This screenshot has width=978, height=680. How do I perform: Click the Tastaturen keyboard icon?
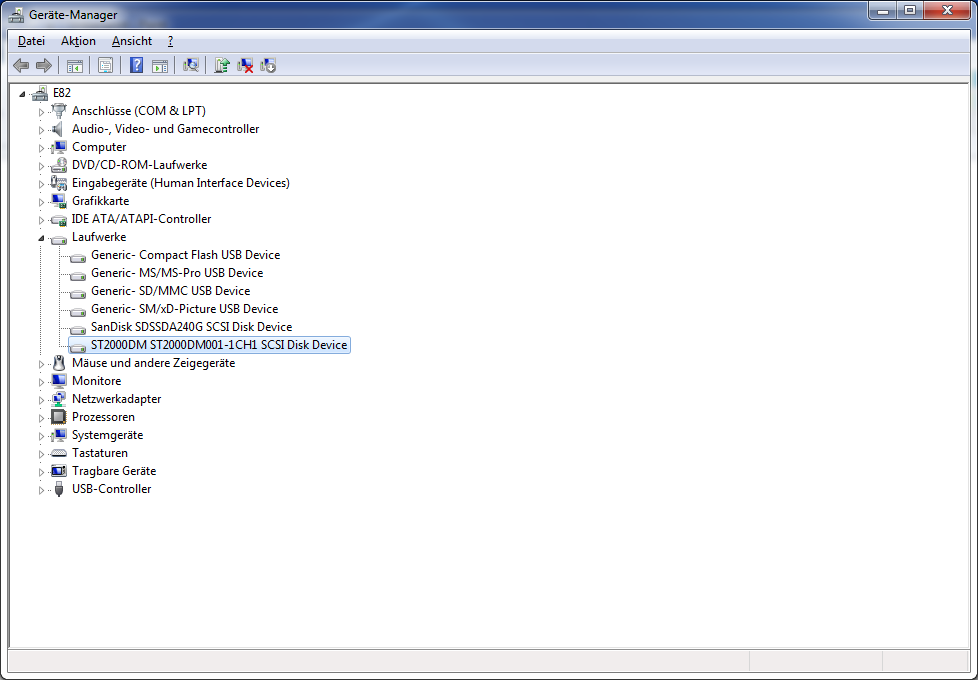coord(59,453)
